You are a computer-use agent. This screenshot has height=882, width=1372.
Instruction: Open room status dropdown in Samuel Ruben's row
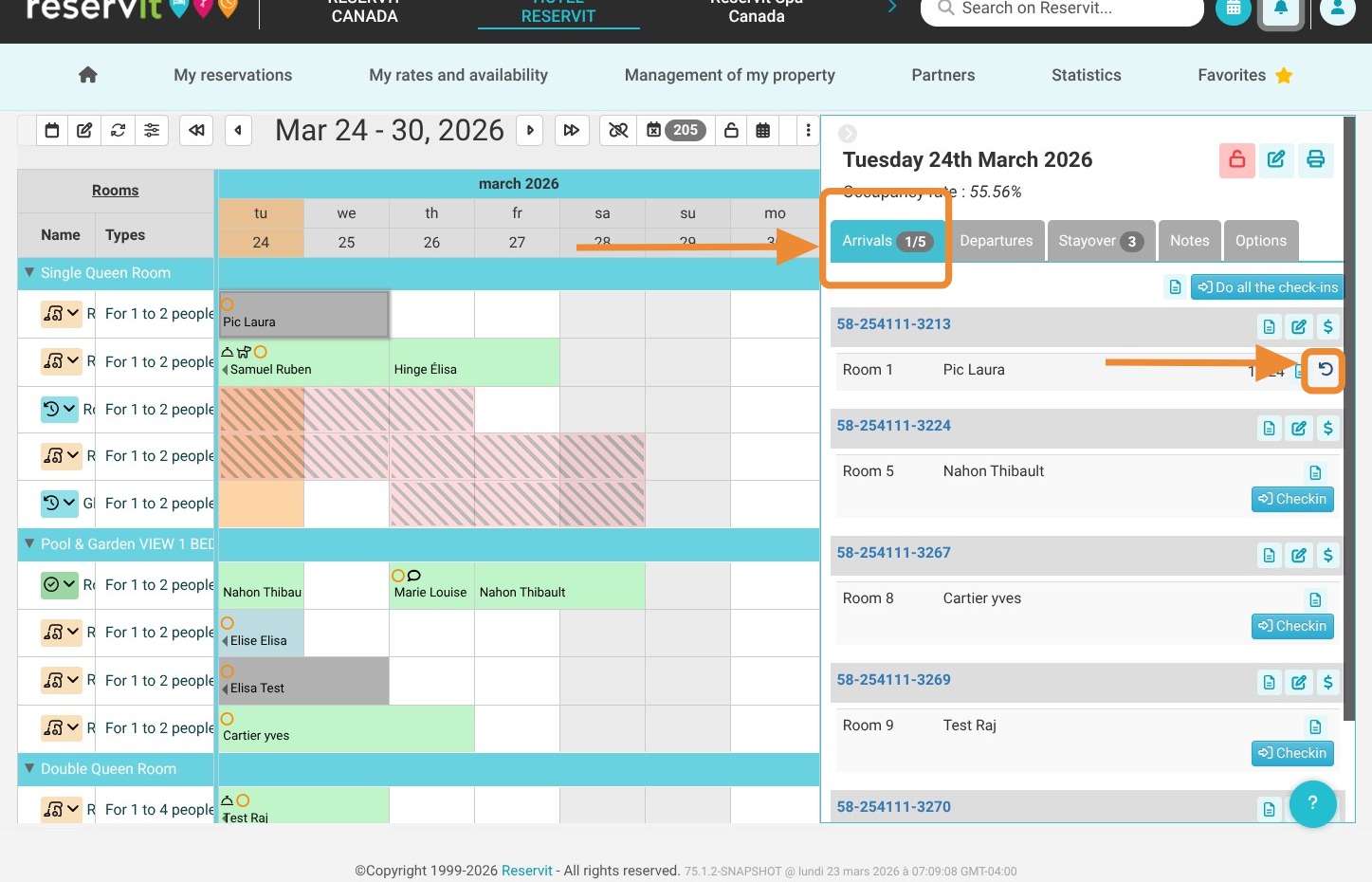(x=61, y=361)
